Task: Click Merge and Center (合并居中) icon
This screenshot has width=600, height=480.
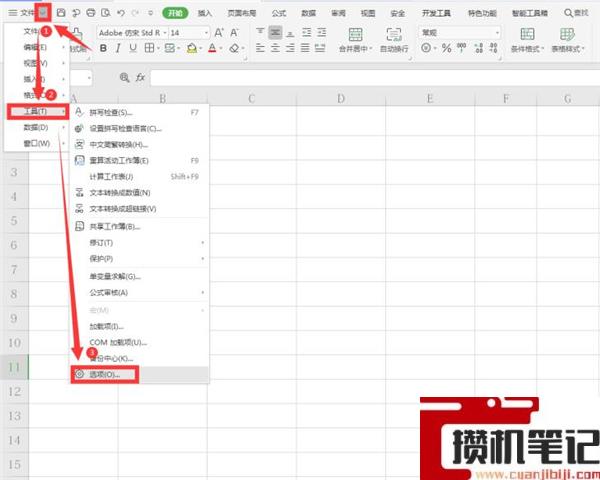Action: click(355, 34)
